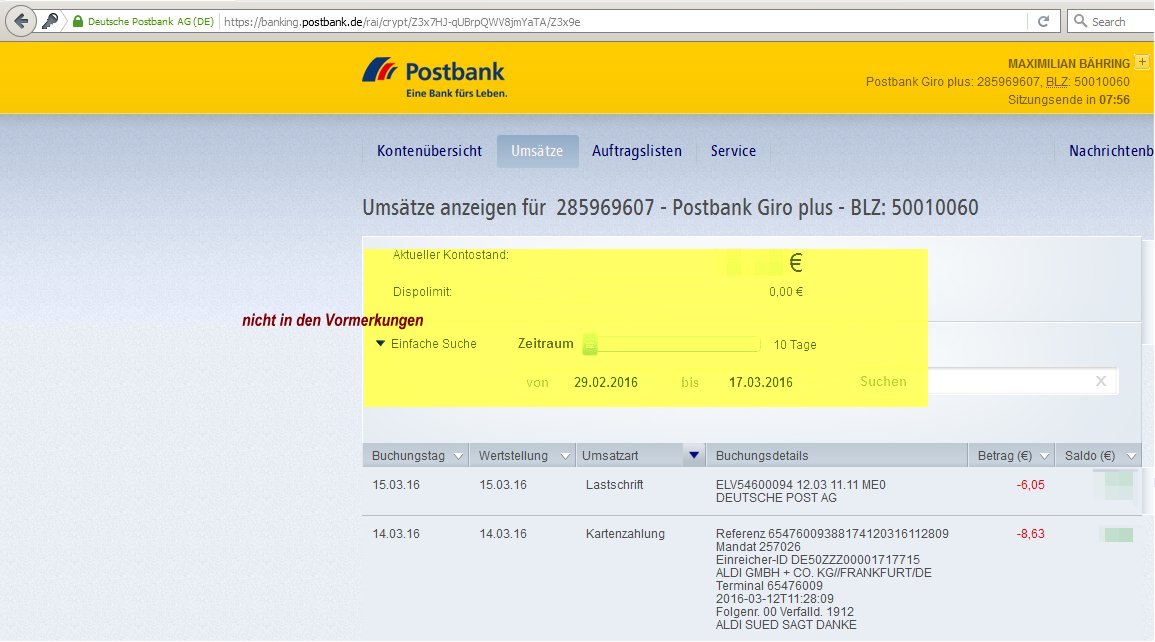Screen dimensions: 1155x642
Task: Click the Wertstellung cell 14.03.16
Action: pos(503,534)
